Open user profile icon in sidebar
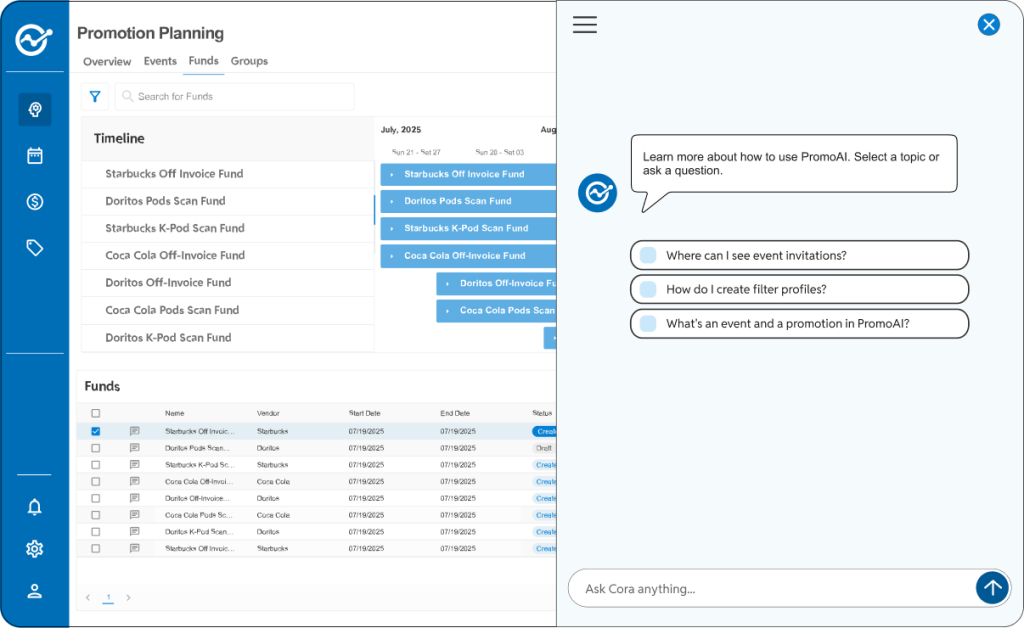Image resolution: width=1024 pixels, height=628 pixels. [35, 591]
